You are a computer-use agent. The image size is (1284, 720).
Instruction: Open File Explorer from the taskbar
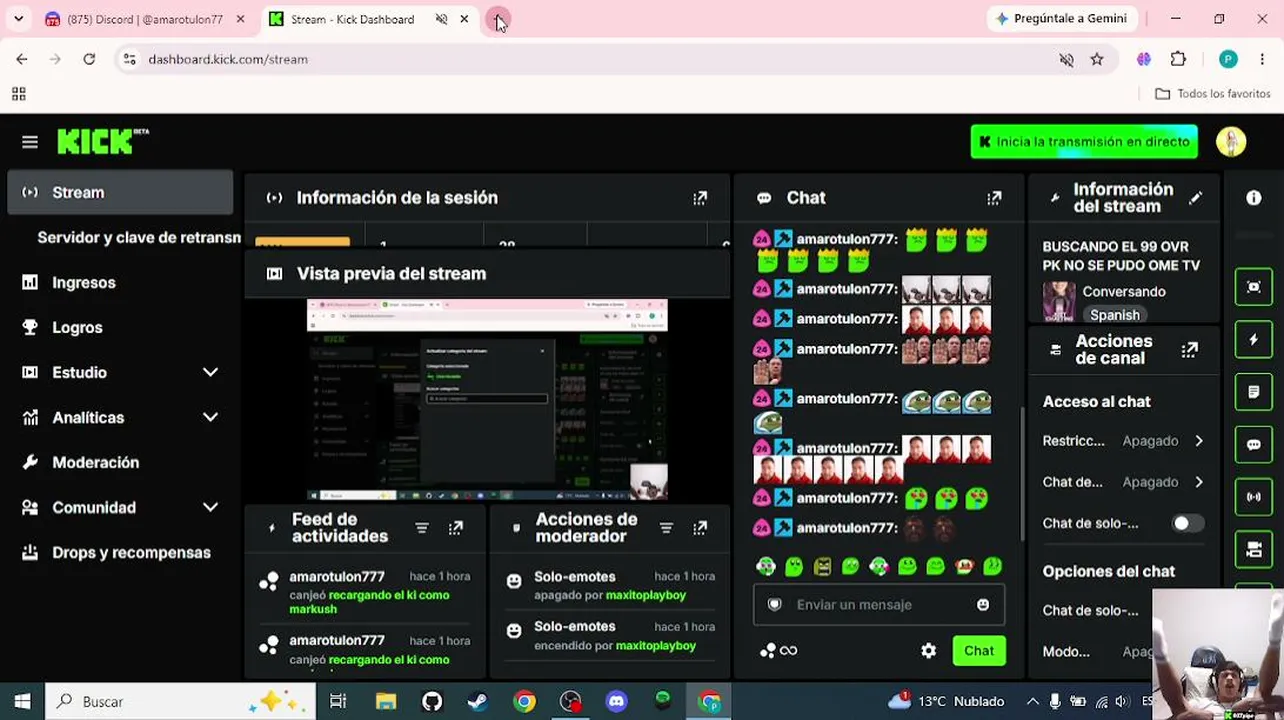pyautogui.click(x=385, y=702)
